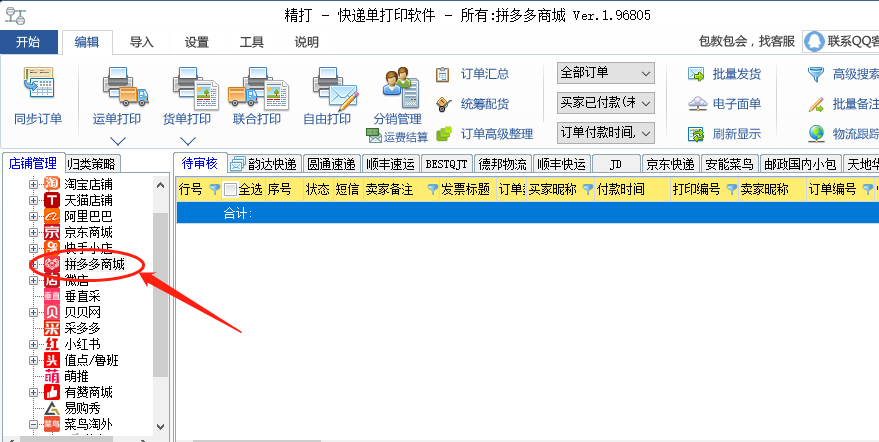Open the 全部订单 dropdown
Screen dimensions: 879x442
click(x=606, y=73)
